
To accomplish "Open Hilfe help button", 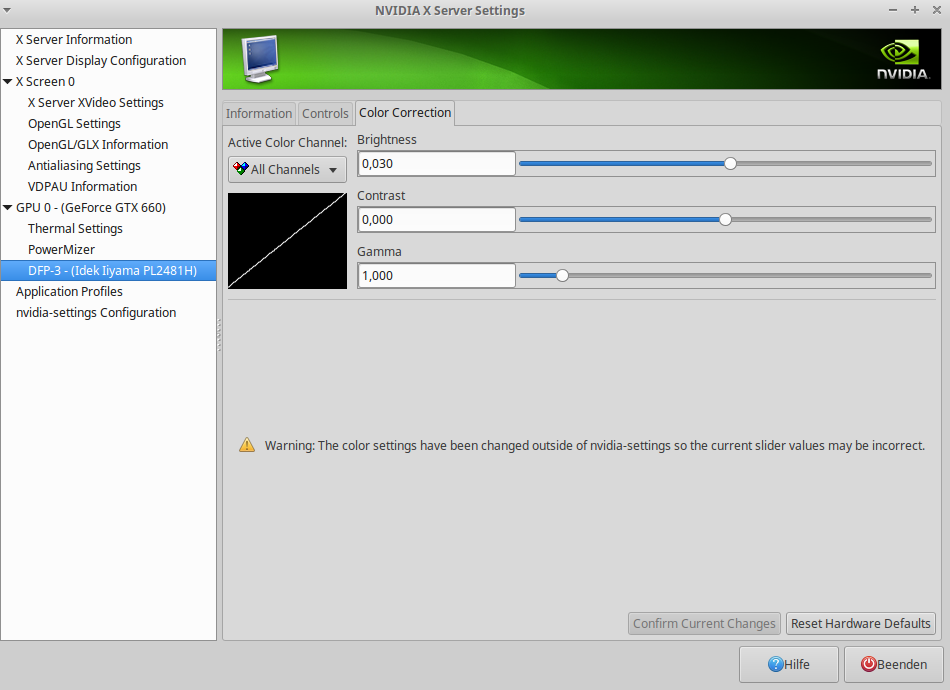I will [x=788, y=665].
